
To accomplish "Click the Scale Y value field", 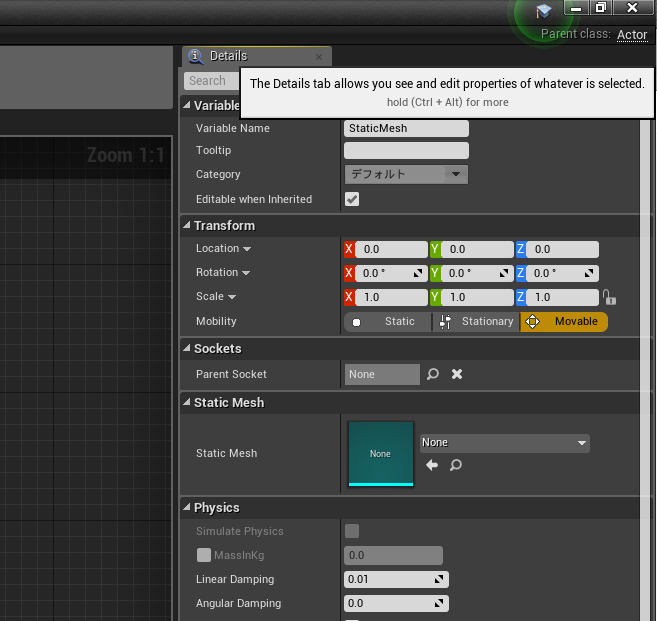I will tap(477, 297).
